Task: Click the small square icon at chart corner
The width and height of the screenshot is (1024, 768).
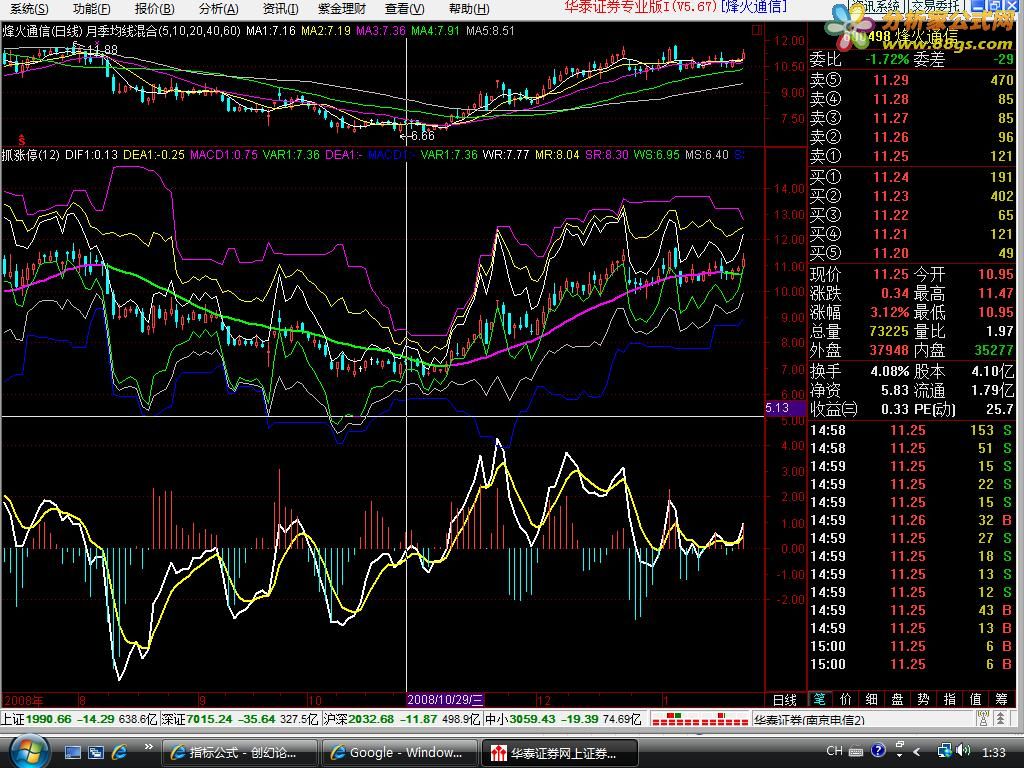Action: (x=757, y=30)
